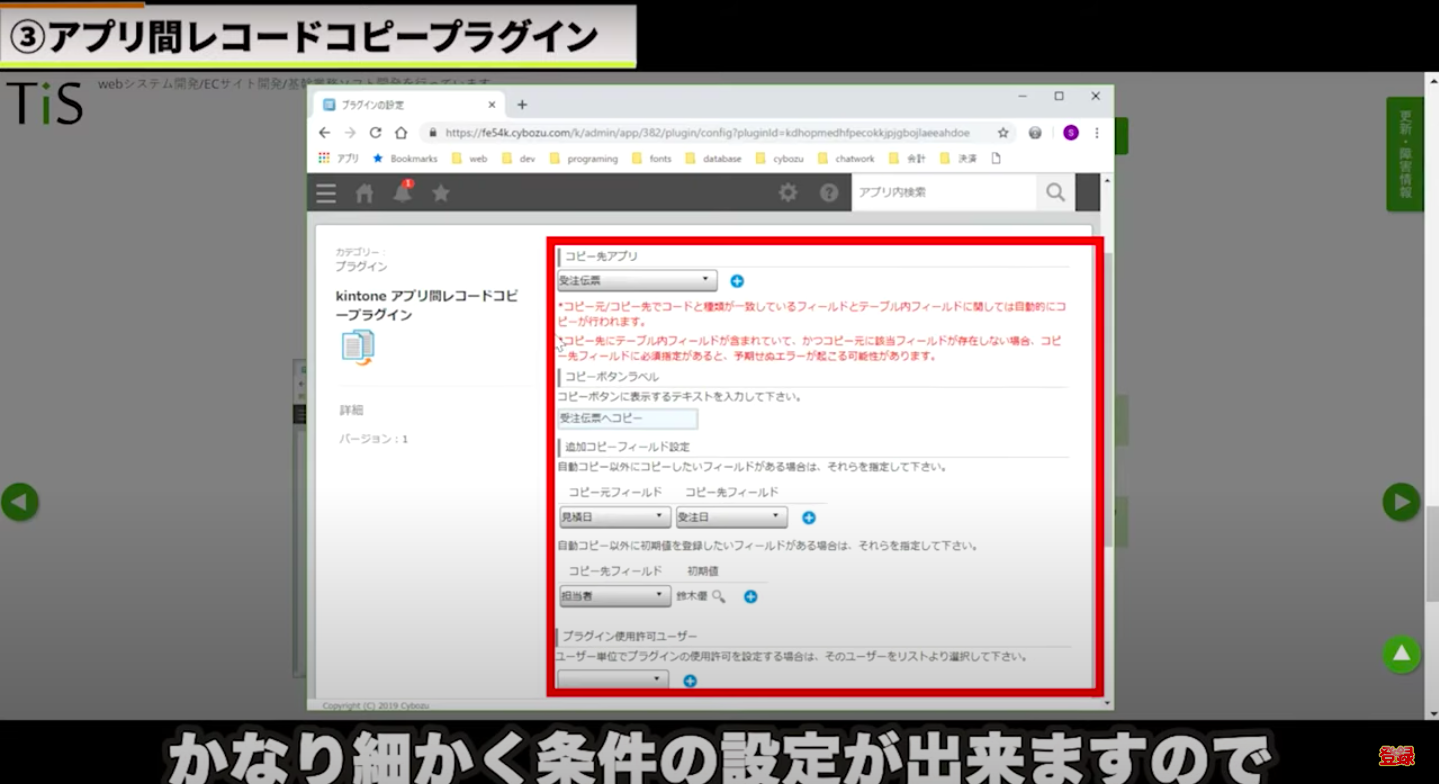Viewport: 1439px width, 784px height.
Task: Click the アプリ内検索 search box
Action: click(943, 192)
